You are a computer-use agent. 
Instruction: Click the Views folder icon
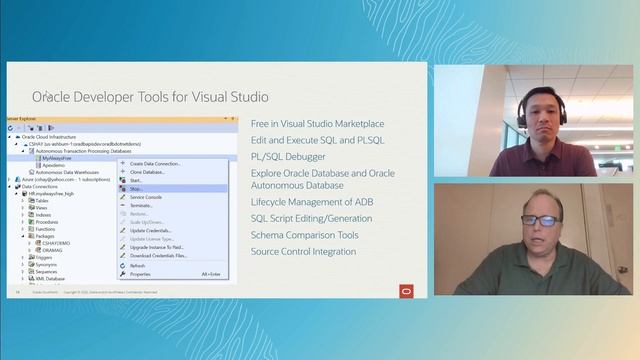(x=31, y=208)
